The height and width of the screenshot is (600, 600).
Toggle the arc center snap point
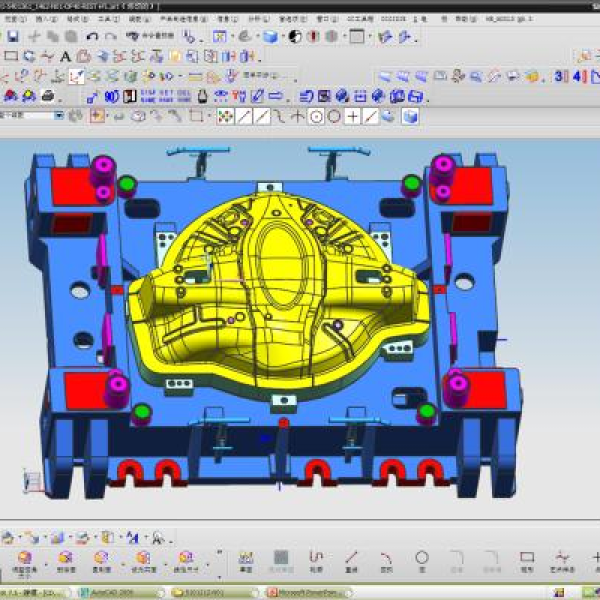point(316,116)
